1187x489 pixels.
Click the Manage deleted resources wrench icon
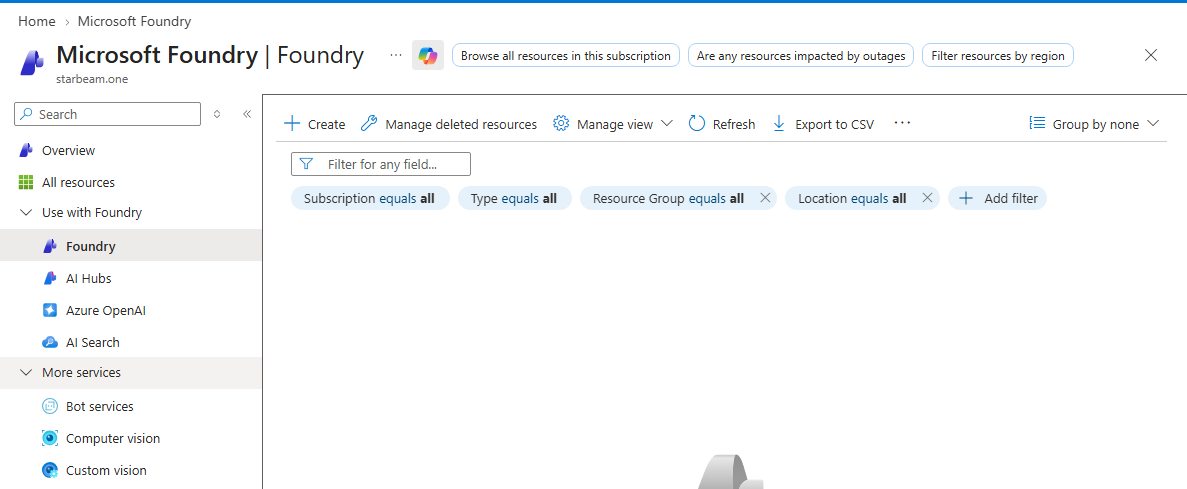[369, 123]
